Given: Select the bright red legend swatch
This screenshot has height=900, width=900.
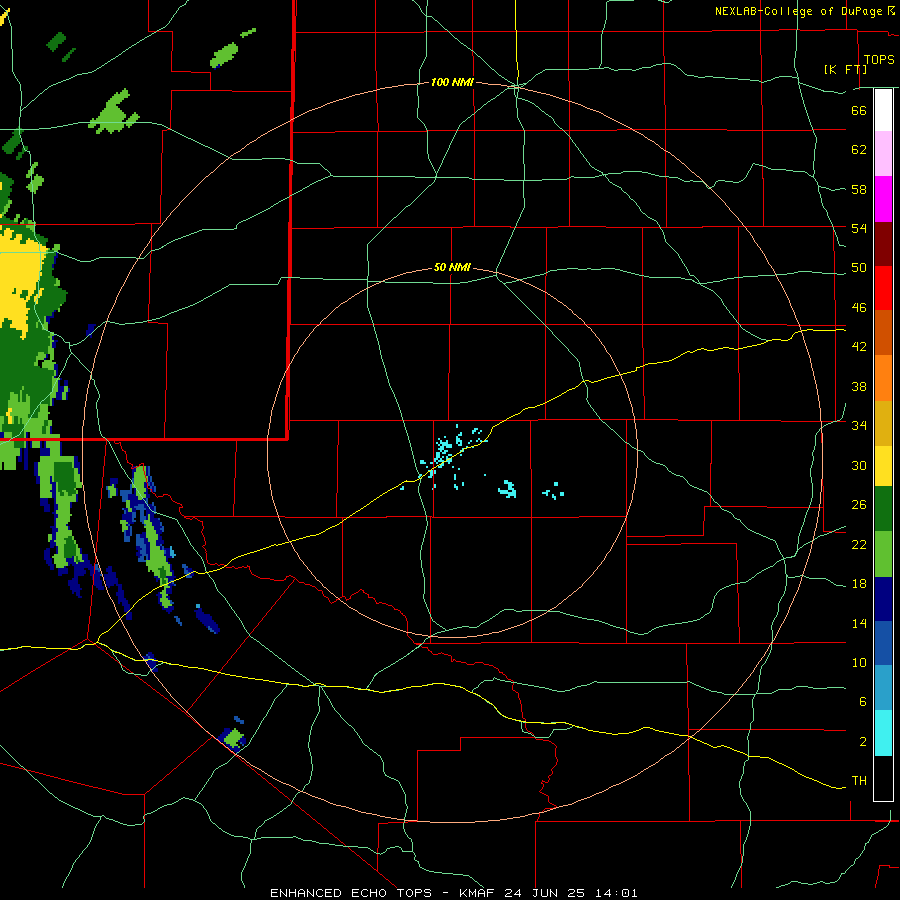Looking at the screenshot, I should click(x=883, y=288).
